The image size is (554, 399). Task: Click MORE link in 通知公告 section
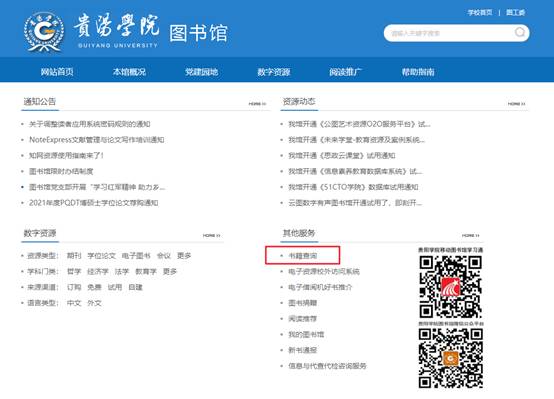(257, 104)
